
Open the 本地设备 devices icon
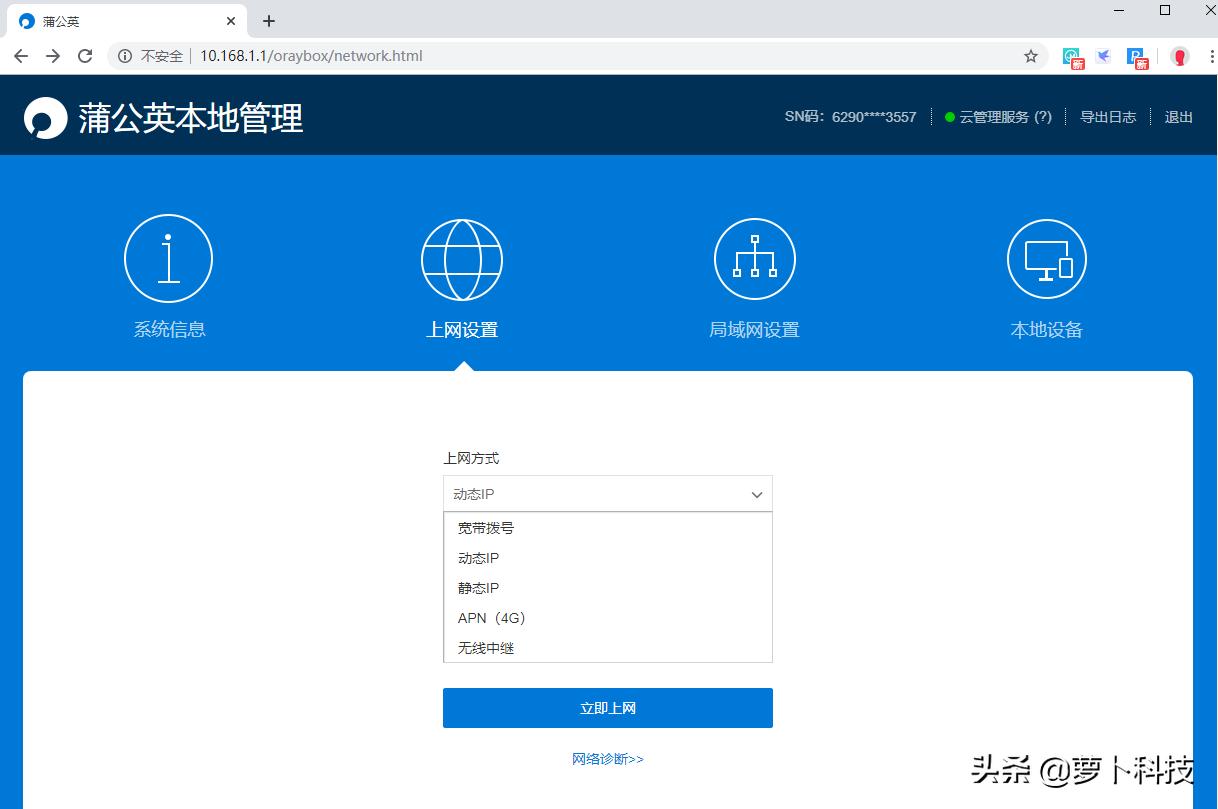(x=1046, y=258)
